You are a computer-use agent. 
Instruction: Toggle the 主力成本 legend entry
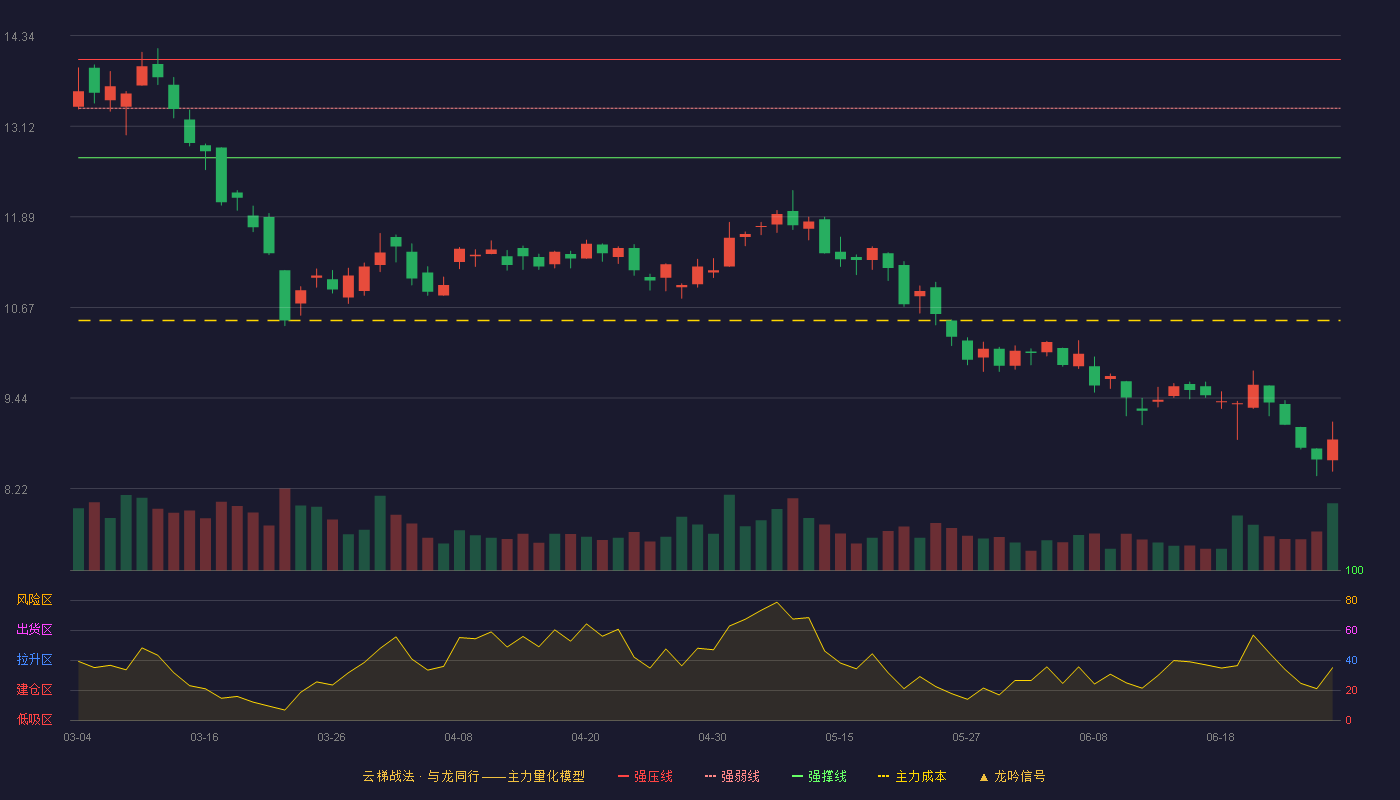[x=912, y=776]
